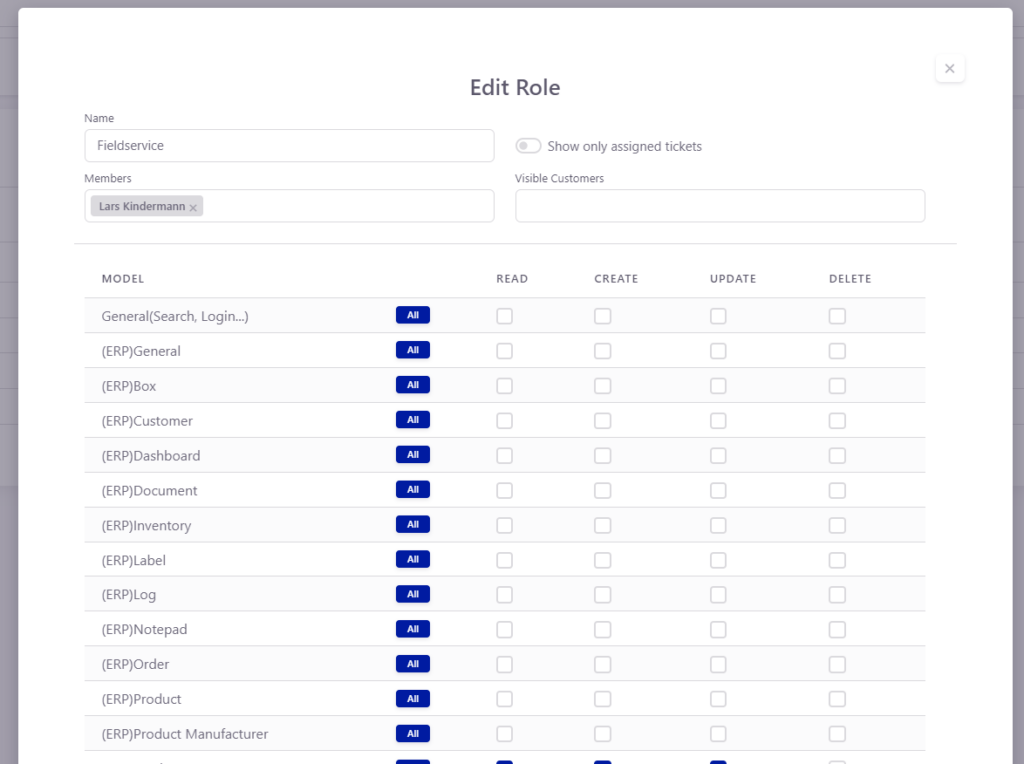Select All permissions for (ERP)Product Manufacturer
Image resolution: width=1024 pixels, height=764 pixels.
click(412, 734)
